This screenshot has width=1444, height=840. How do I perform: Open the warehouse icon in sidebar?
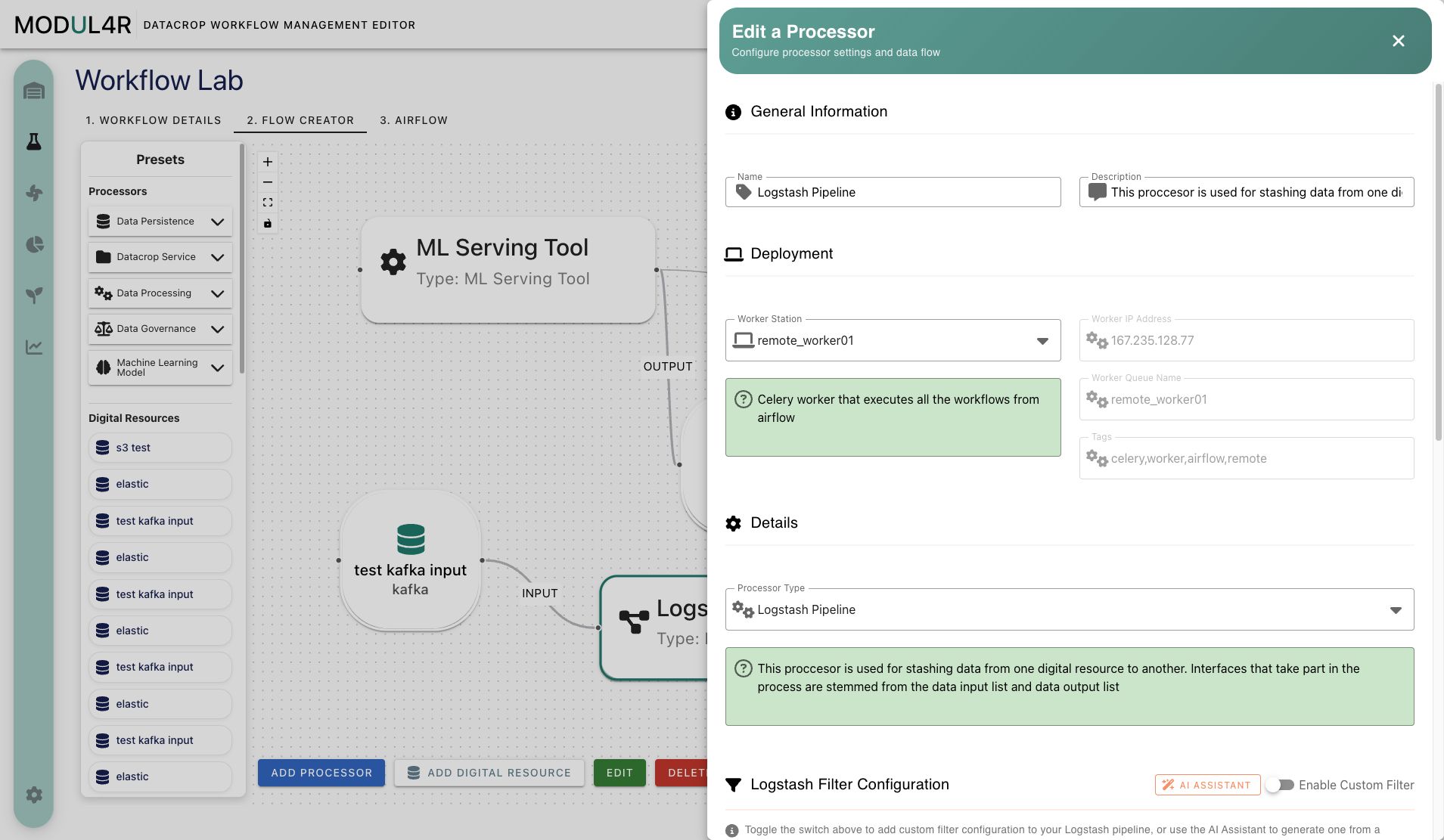point(34,91)
